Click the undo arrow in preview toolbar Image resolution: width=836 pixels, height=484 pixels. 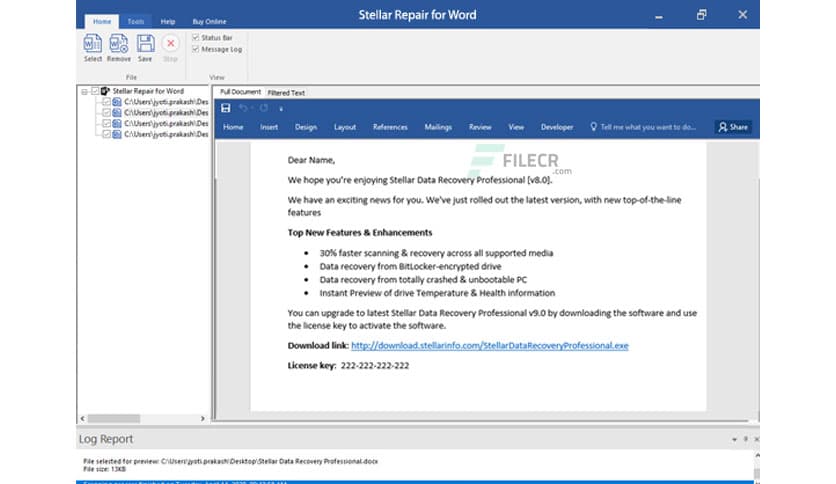[243, 108]
